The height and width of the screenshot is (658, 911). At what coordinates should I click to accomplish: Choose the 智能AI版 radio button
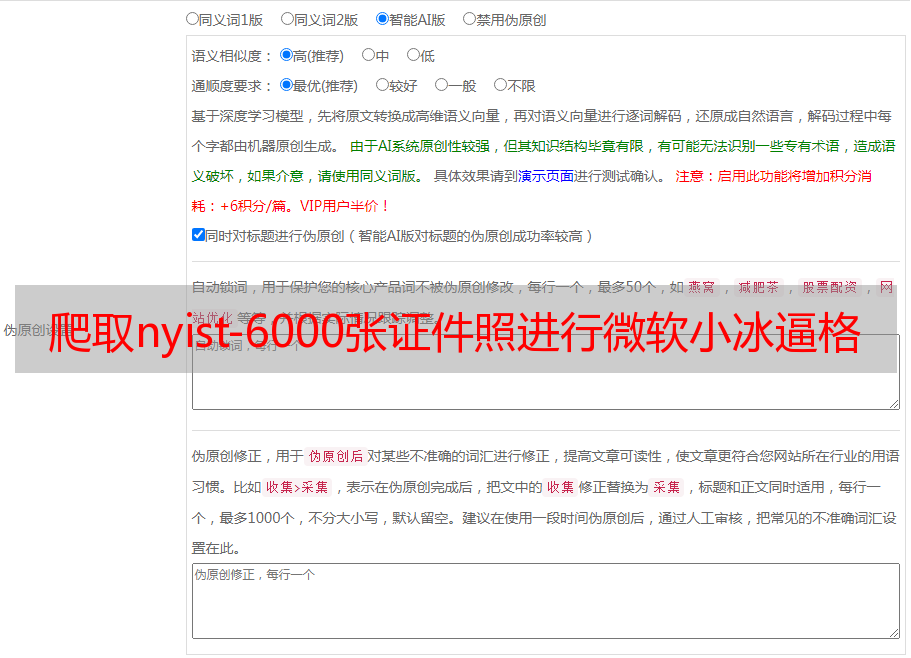[x=382, y=19]
